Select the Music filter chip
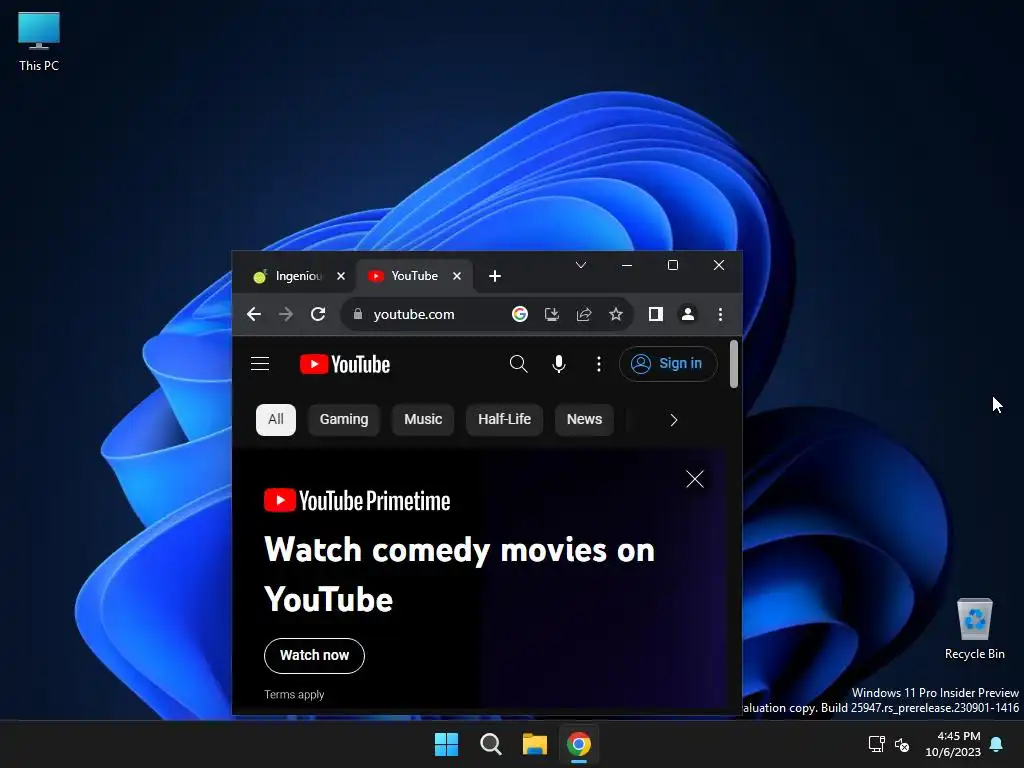The image size is (1024, 768). pyautogui.click(x=423, y=419)
